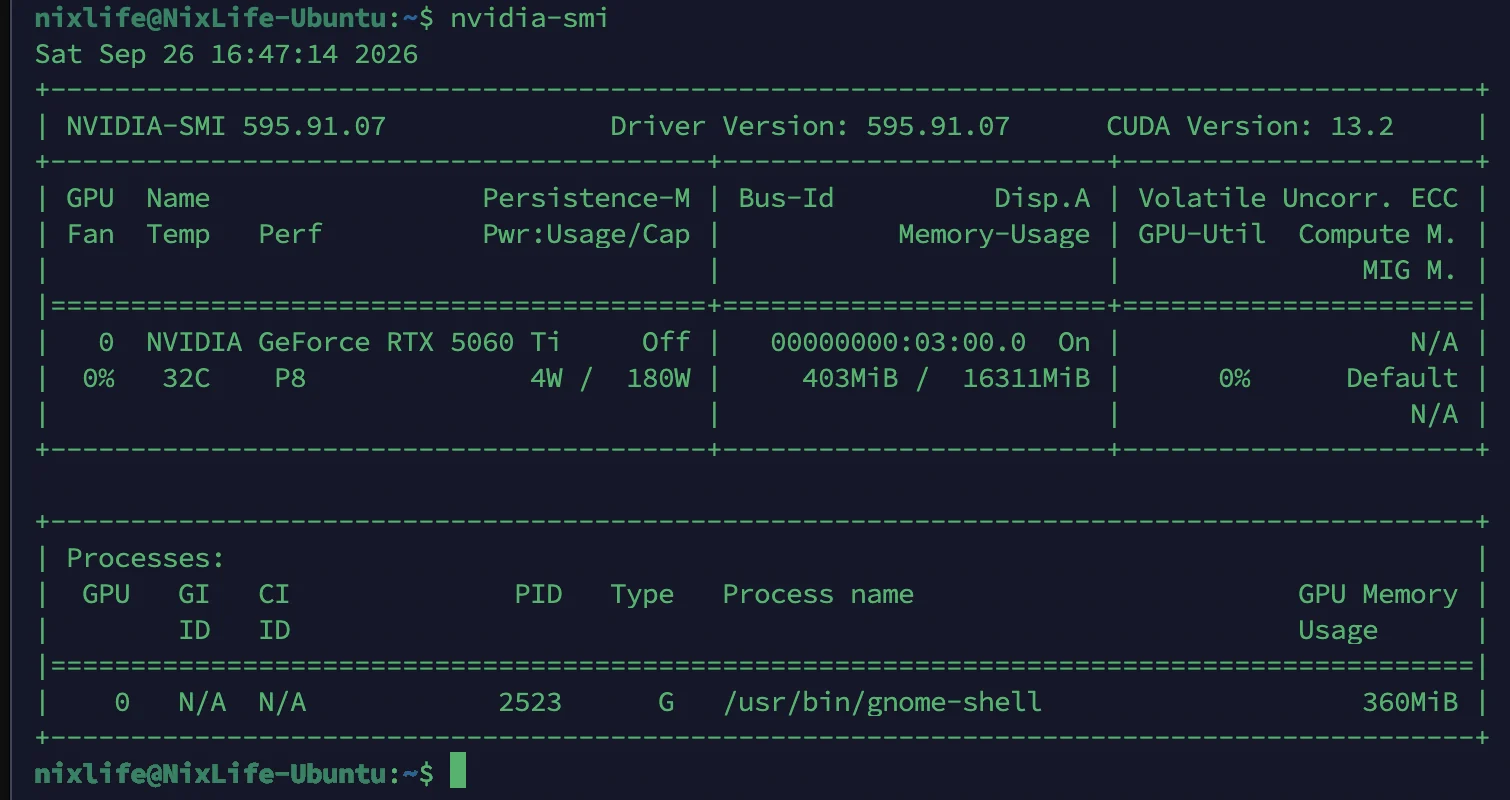Click the performance state P8
This screenshot has width=1510, height=800.
tap(290, 378)
